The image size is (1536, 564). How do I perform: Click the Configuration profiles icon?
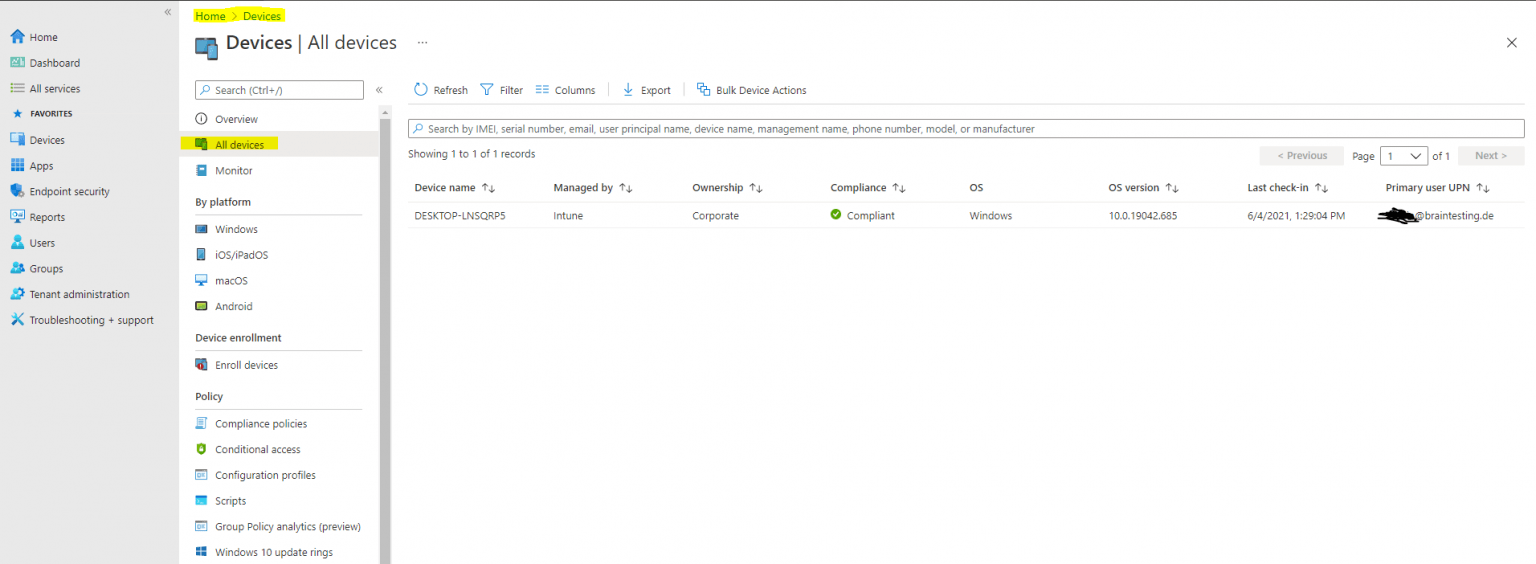pos(201,475)
